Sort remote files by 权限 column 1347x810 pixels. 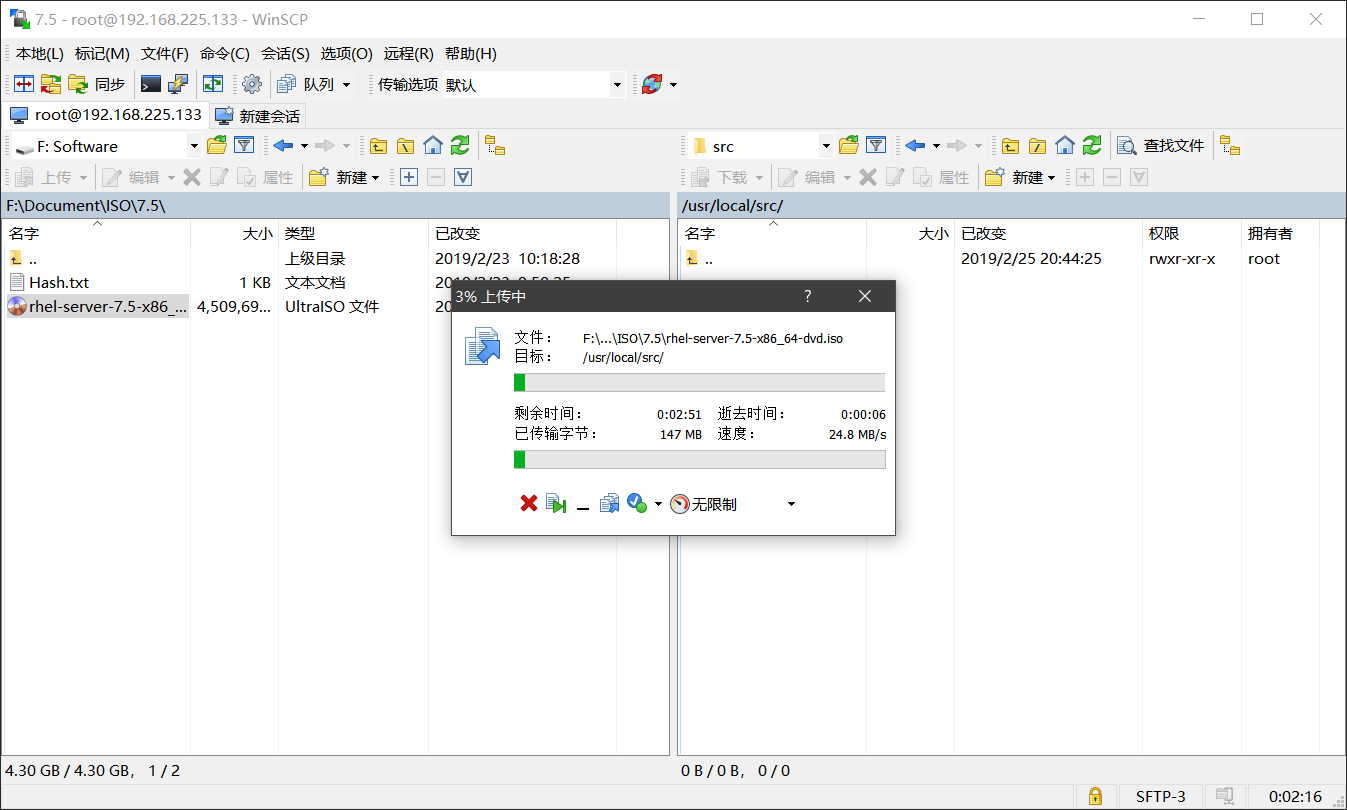click(1190, 233)
